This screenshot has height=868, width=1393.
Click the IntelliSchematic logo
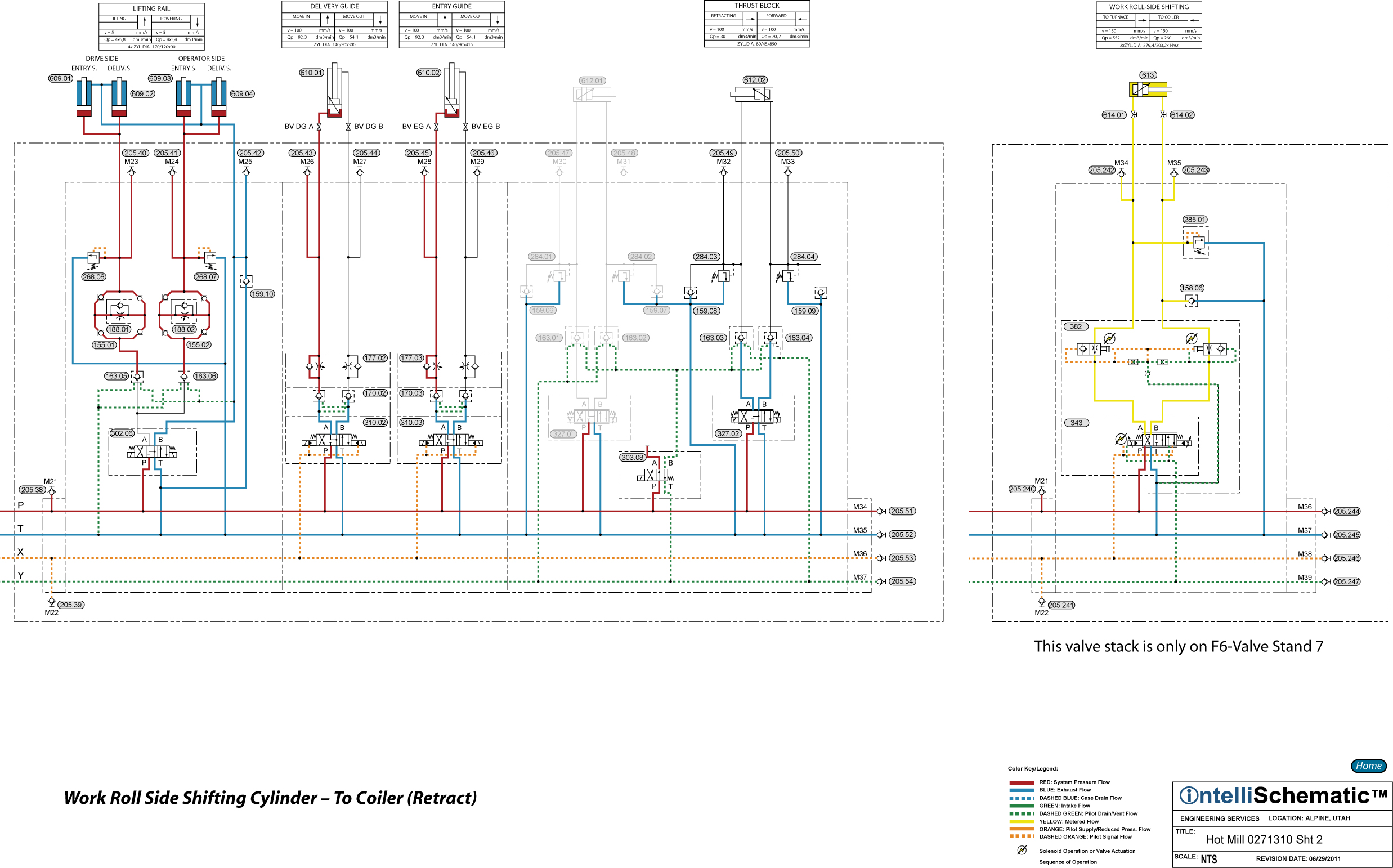point(1282,796)
